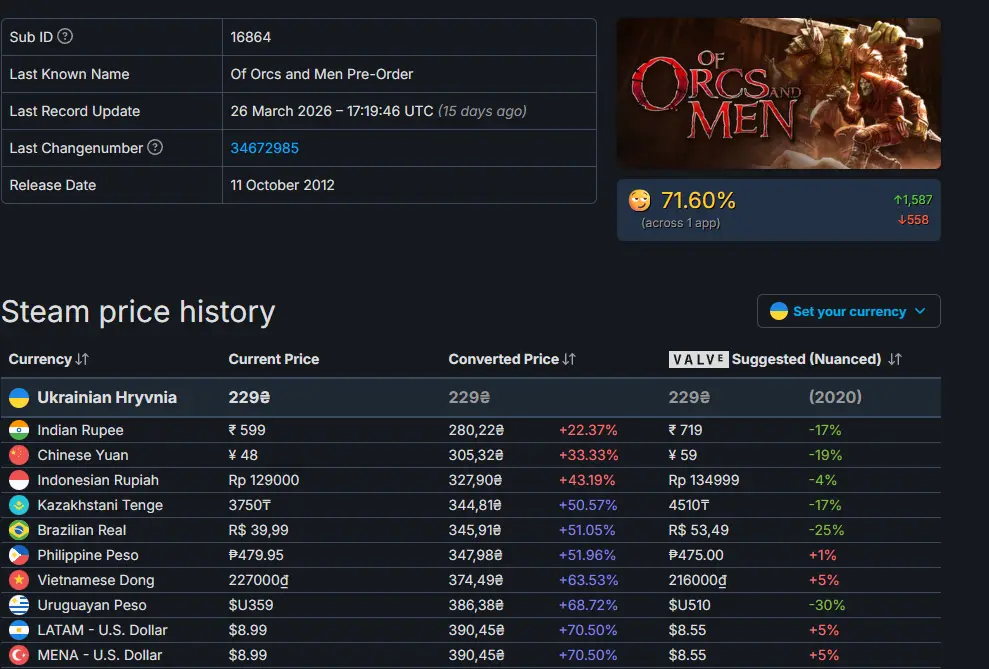989x669 pixels.
Task: Click the Vietnamese Dong flag icon
Action: pos(19,580)
